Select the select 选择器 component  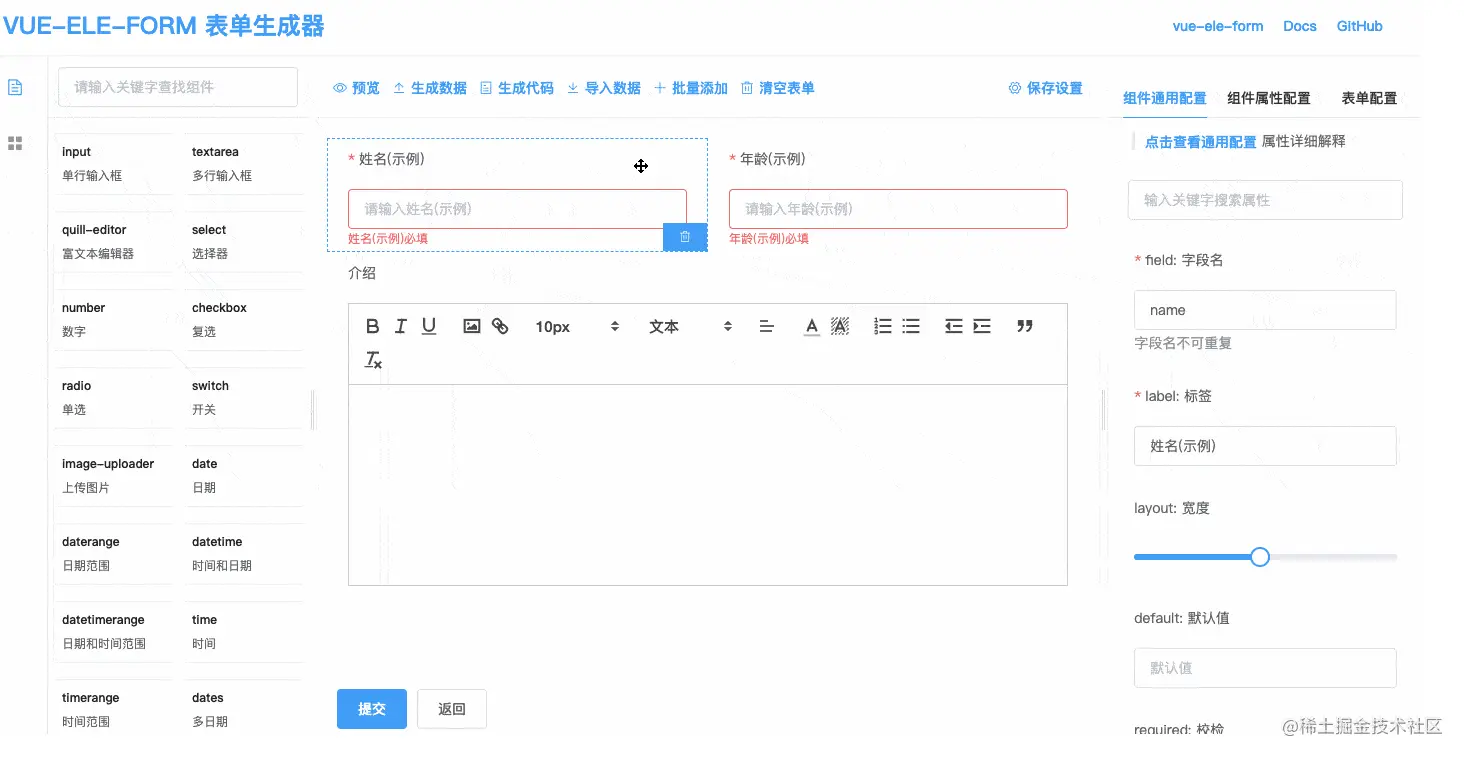point(243,242)
